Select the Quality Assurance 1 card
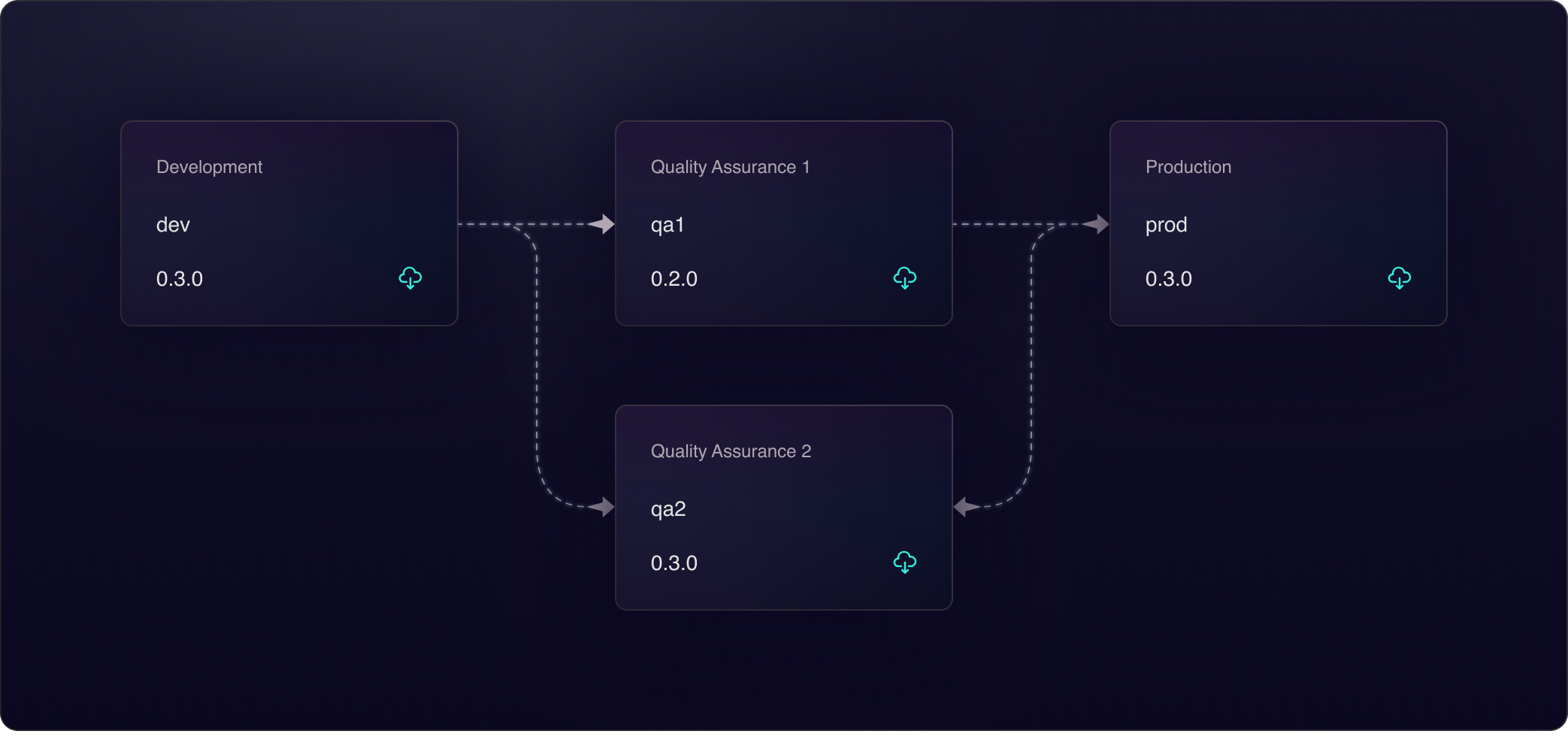This screenshot has width=1568, height=737. coord(783,223)
